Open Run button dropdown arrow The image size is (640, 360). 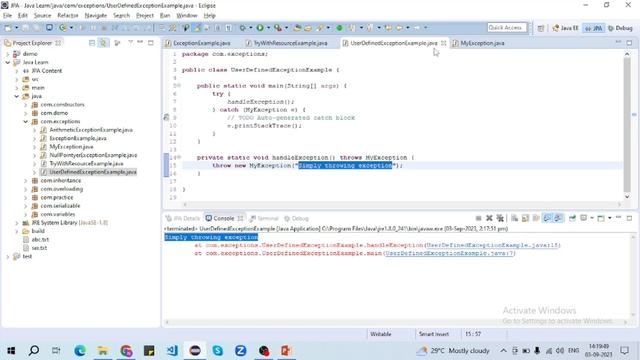coord(268,28)
